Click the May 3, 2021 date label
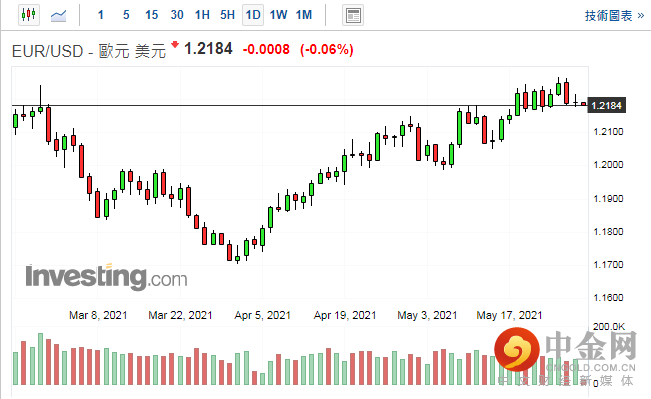Viewport: 651px width, 399px height. (x=427, y=316)
